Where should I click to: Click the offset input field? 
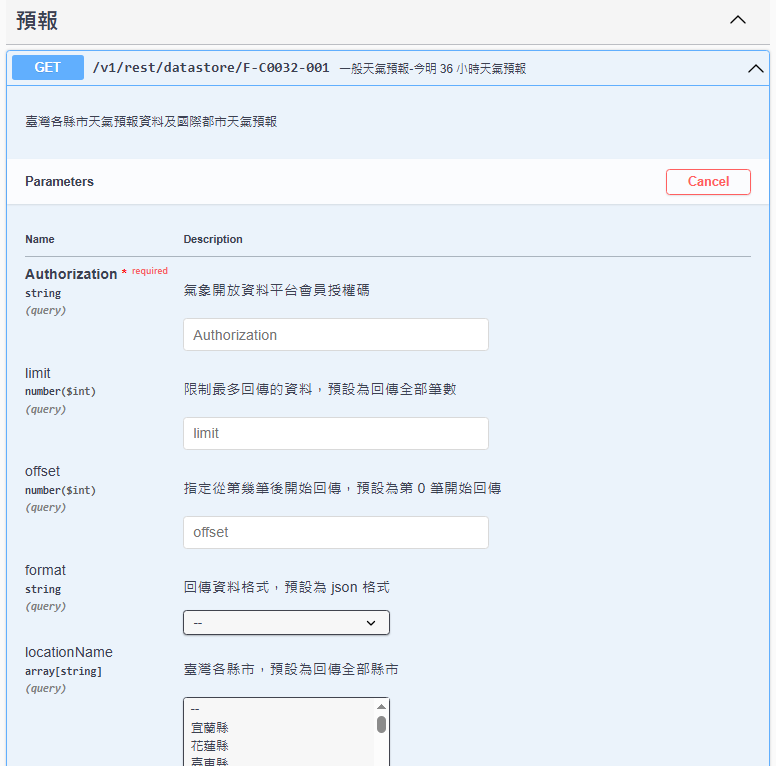[335, 532]
